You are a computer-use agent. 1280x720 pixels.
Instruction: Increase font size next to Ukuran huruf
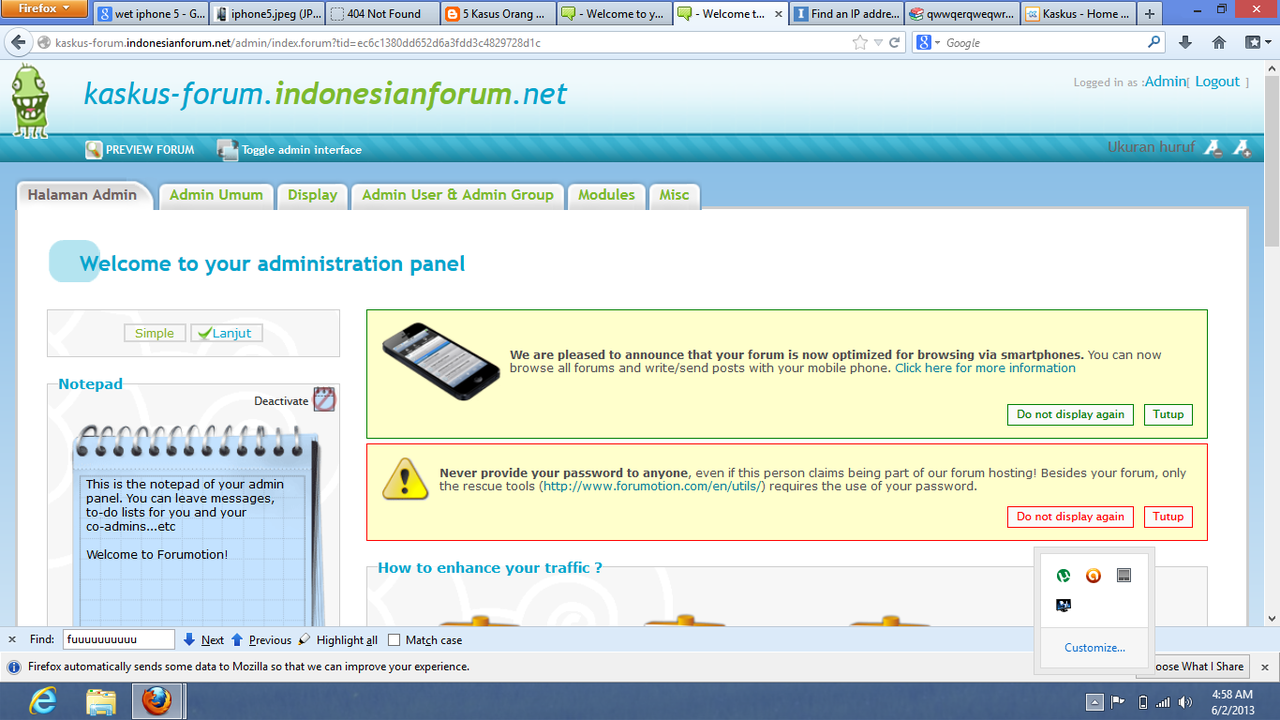1241,148
